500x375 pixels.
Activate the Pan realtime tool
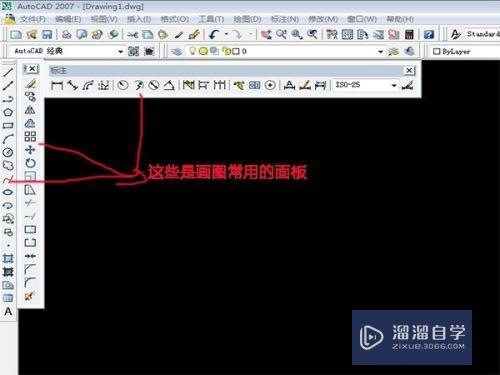pyautogui.click(x=266, y=34)
